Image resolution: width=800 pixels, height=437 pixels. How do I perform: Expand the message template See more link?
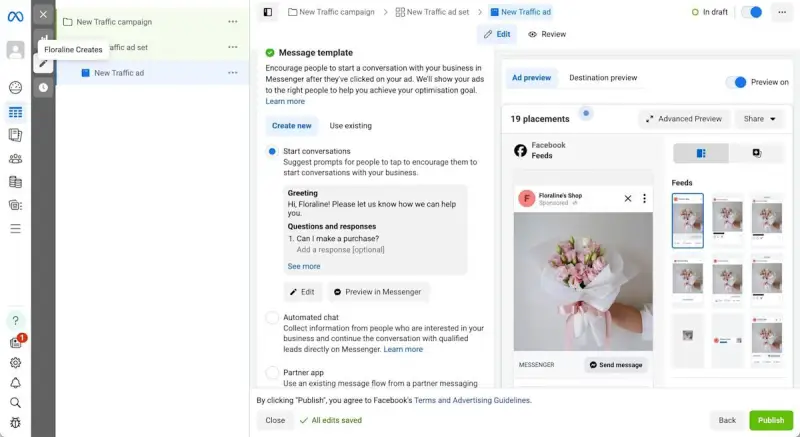[x=304, y=266]
